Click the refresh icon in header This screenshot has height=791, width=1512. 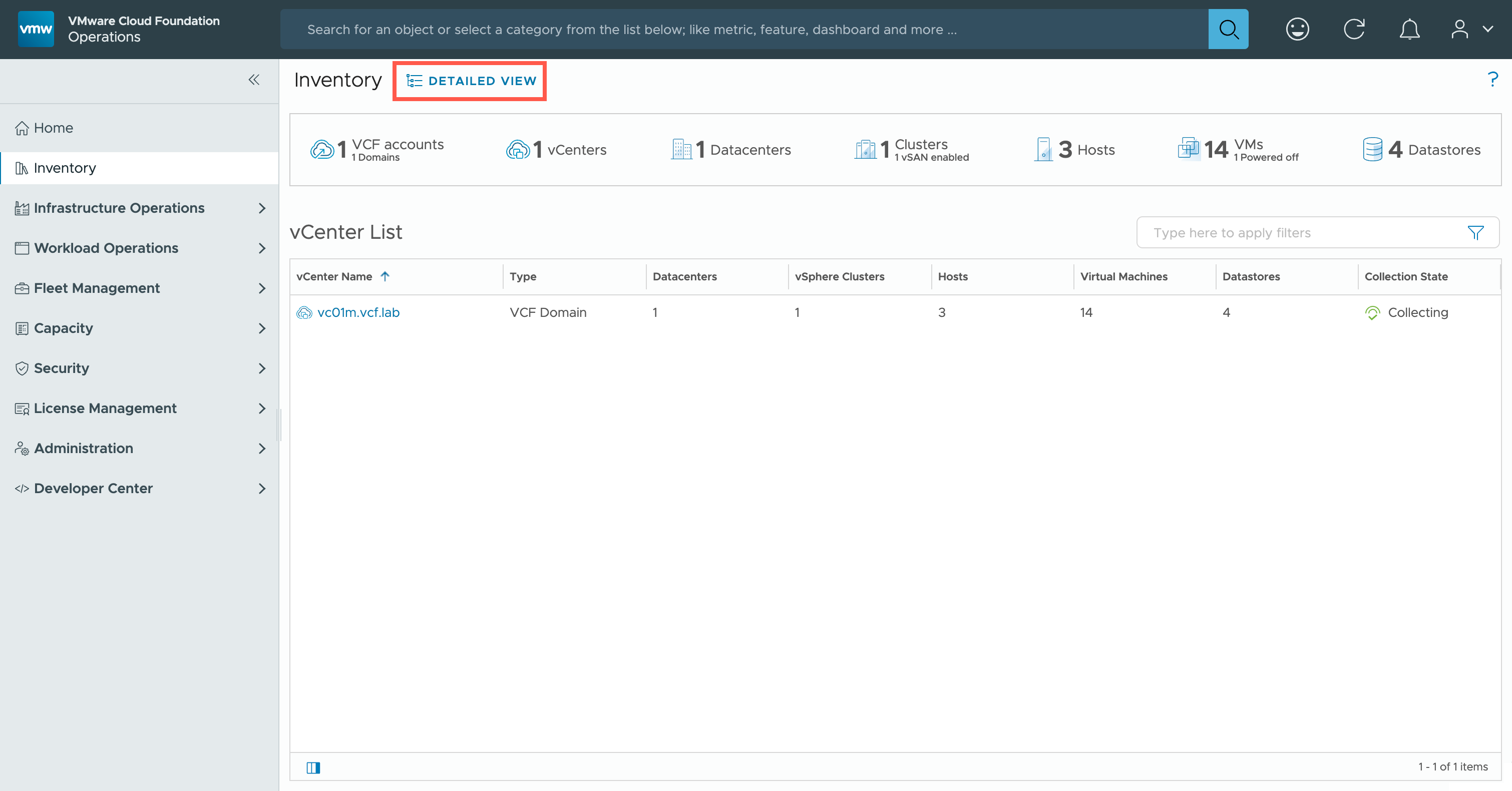pyautogui.click(x=1353, y=29)
